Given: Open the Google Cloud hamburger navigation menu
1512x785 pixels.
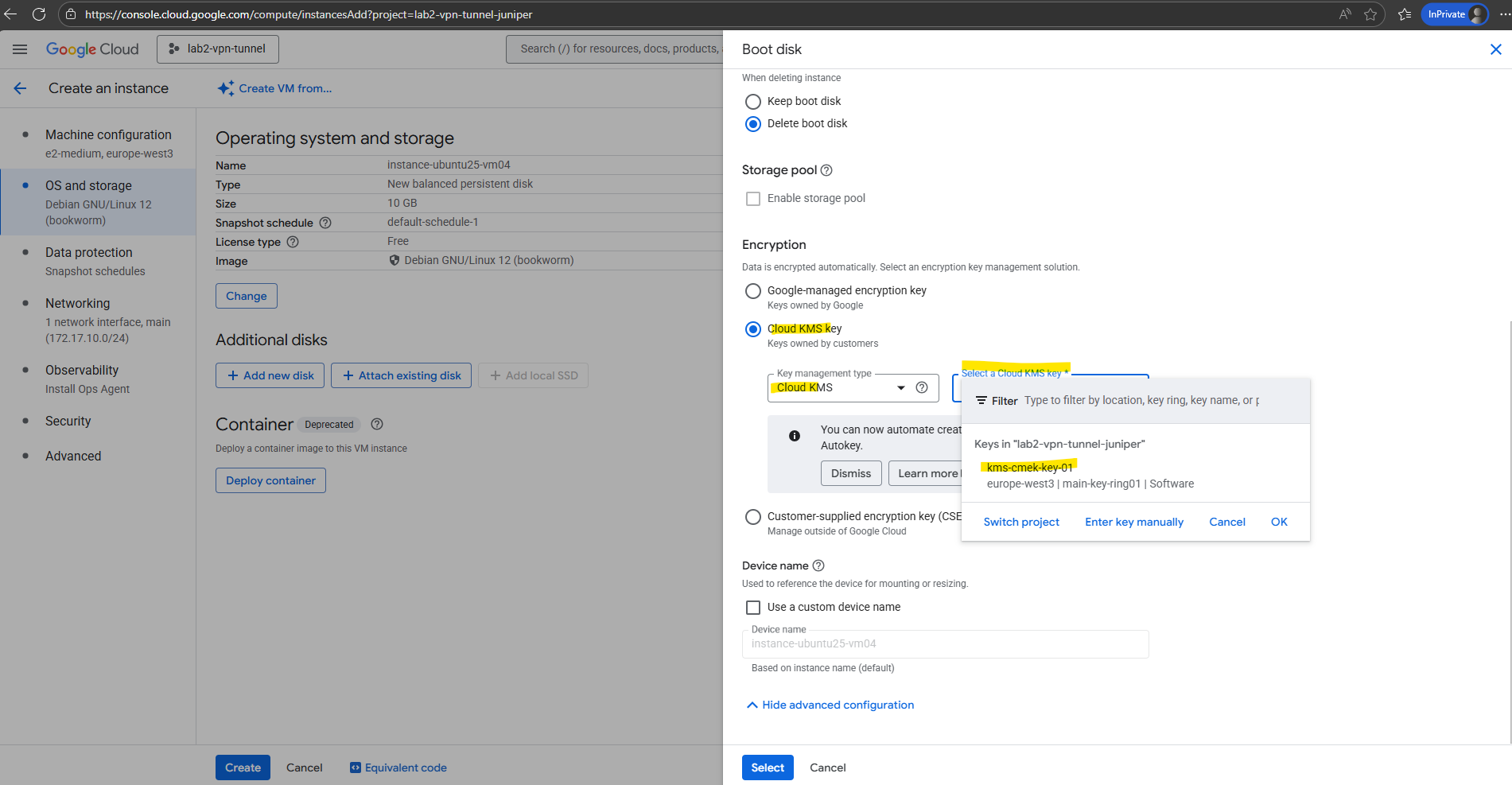Looking at the screenshot, I should tap(20, 49).
